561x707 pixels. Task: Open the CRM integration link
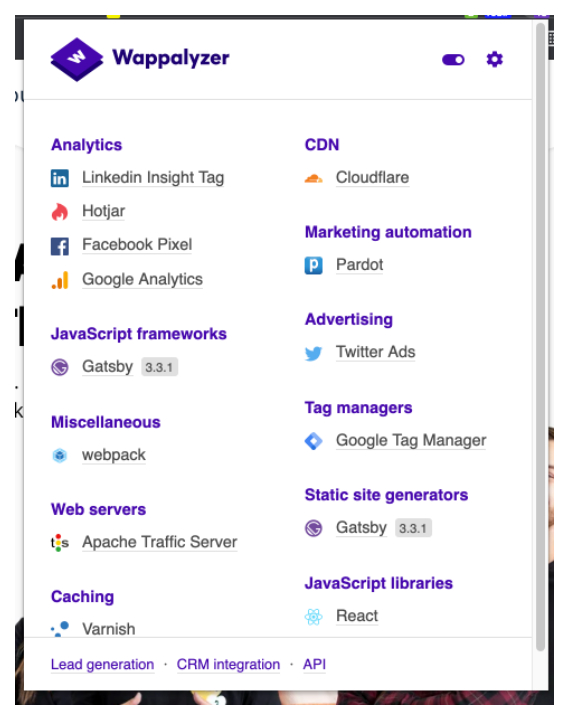228,664
